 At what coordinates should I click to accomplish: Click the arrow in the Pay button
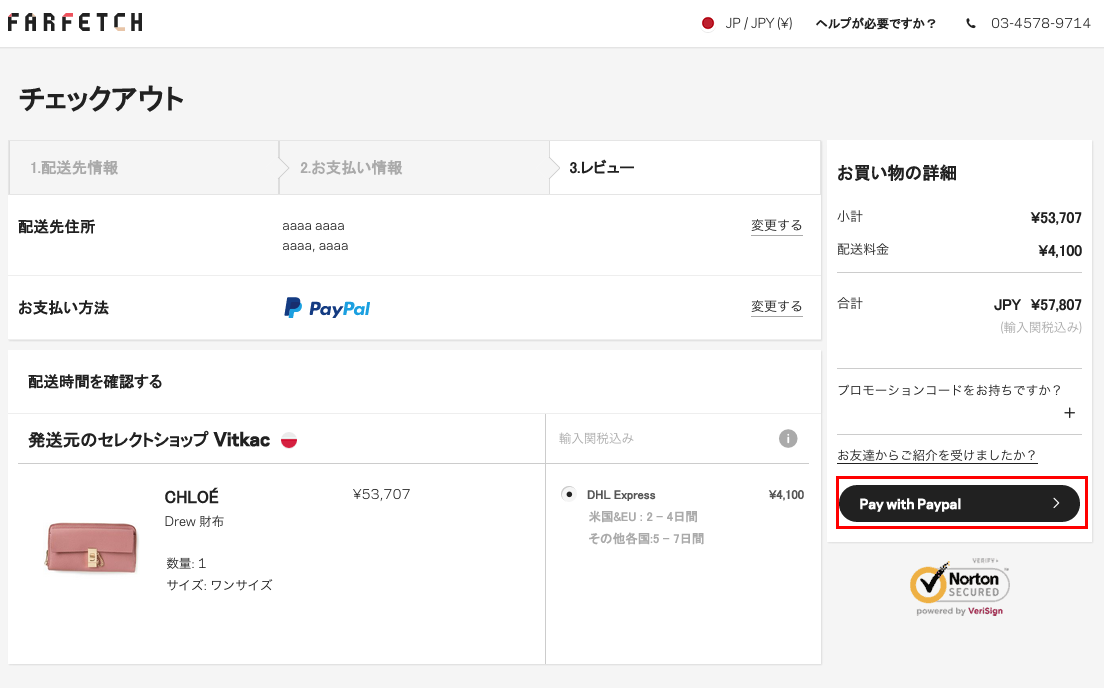[1055, 503]
